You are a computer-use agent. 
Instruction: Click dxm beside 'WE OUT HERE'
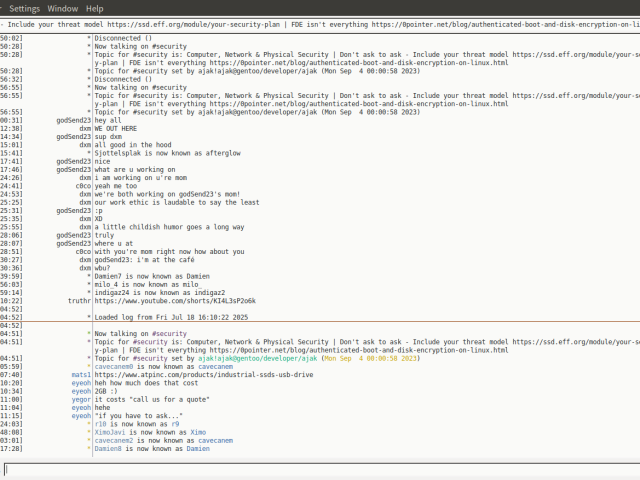85,128
